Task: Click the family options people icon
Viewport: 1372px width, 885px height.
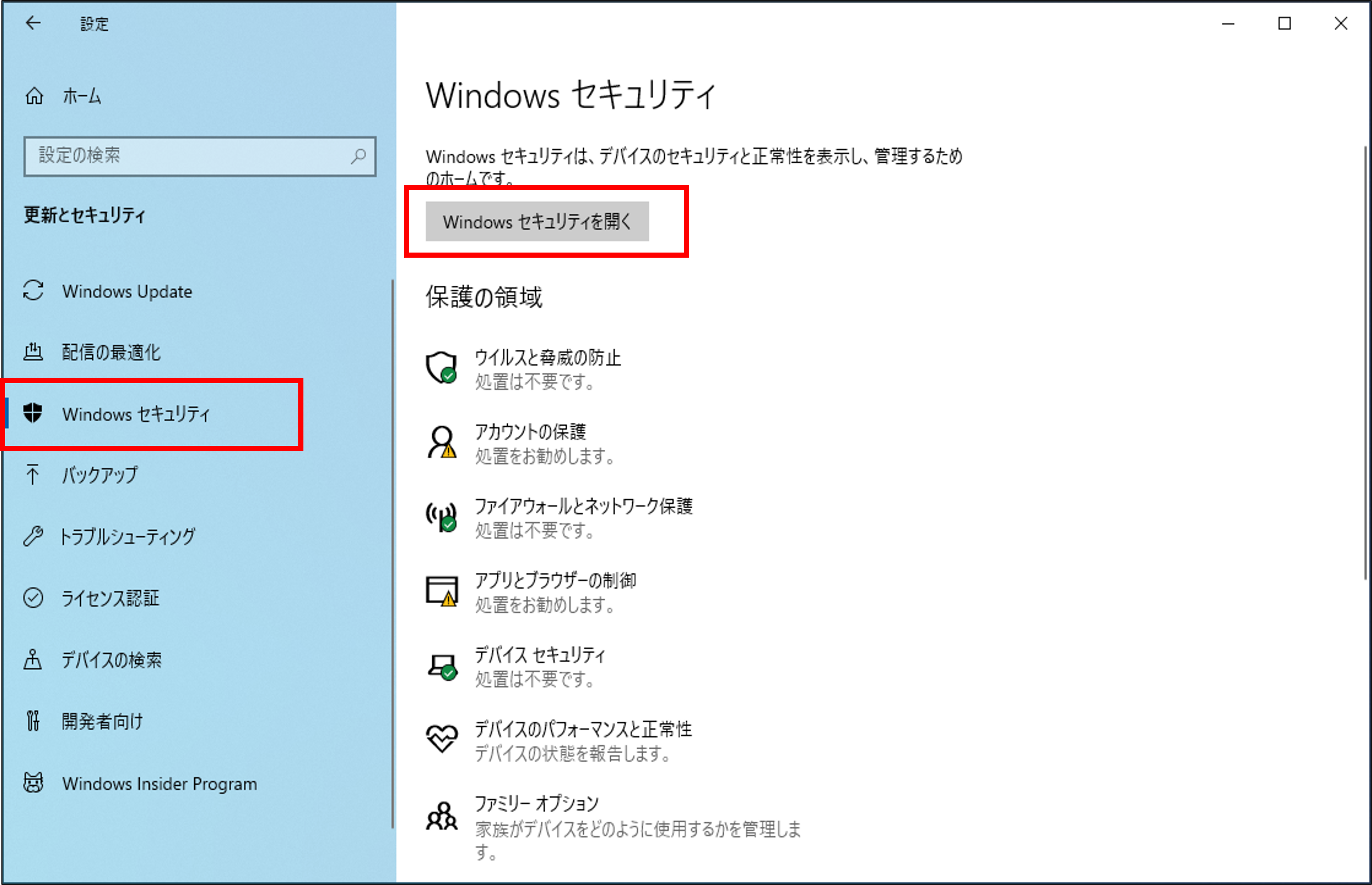Action: (441, 816)
